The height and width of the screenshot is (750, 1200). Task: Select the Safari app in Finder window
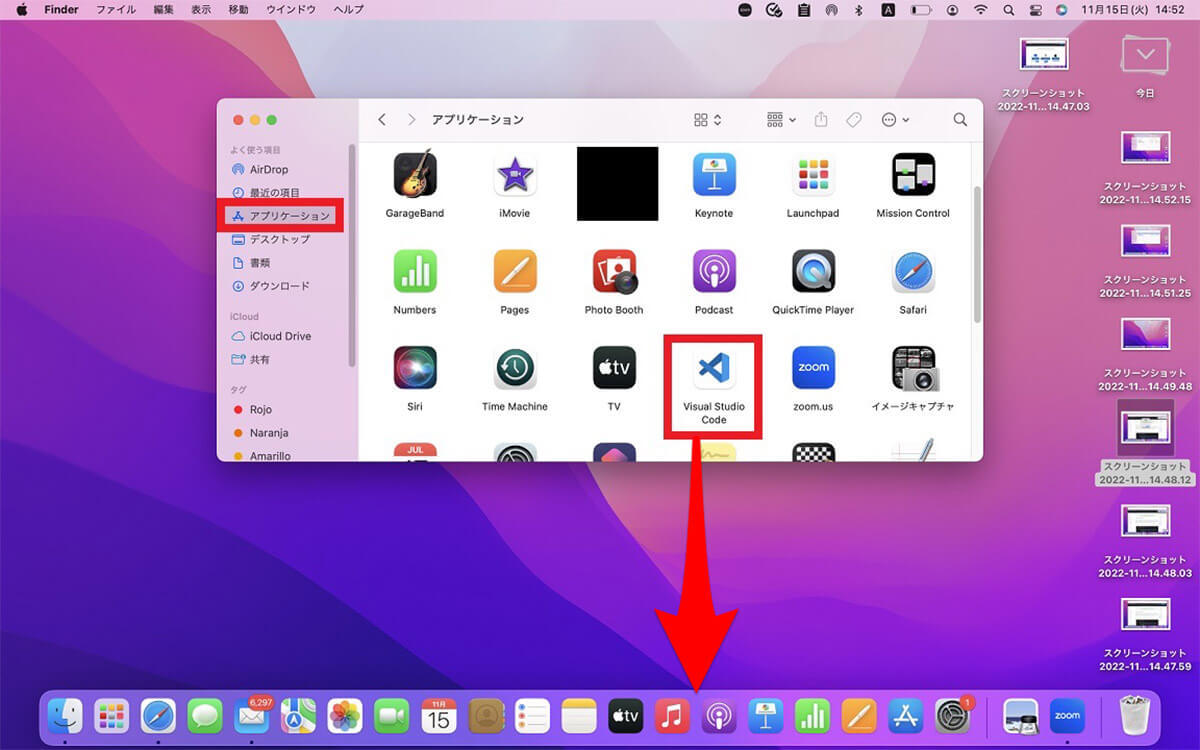[913, 271]
